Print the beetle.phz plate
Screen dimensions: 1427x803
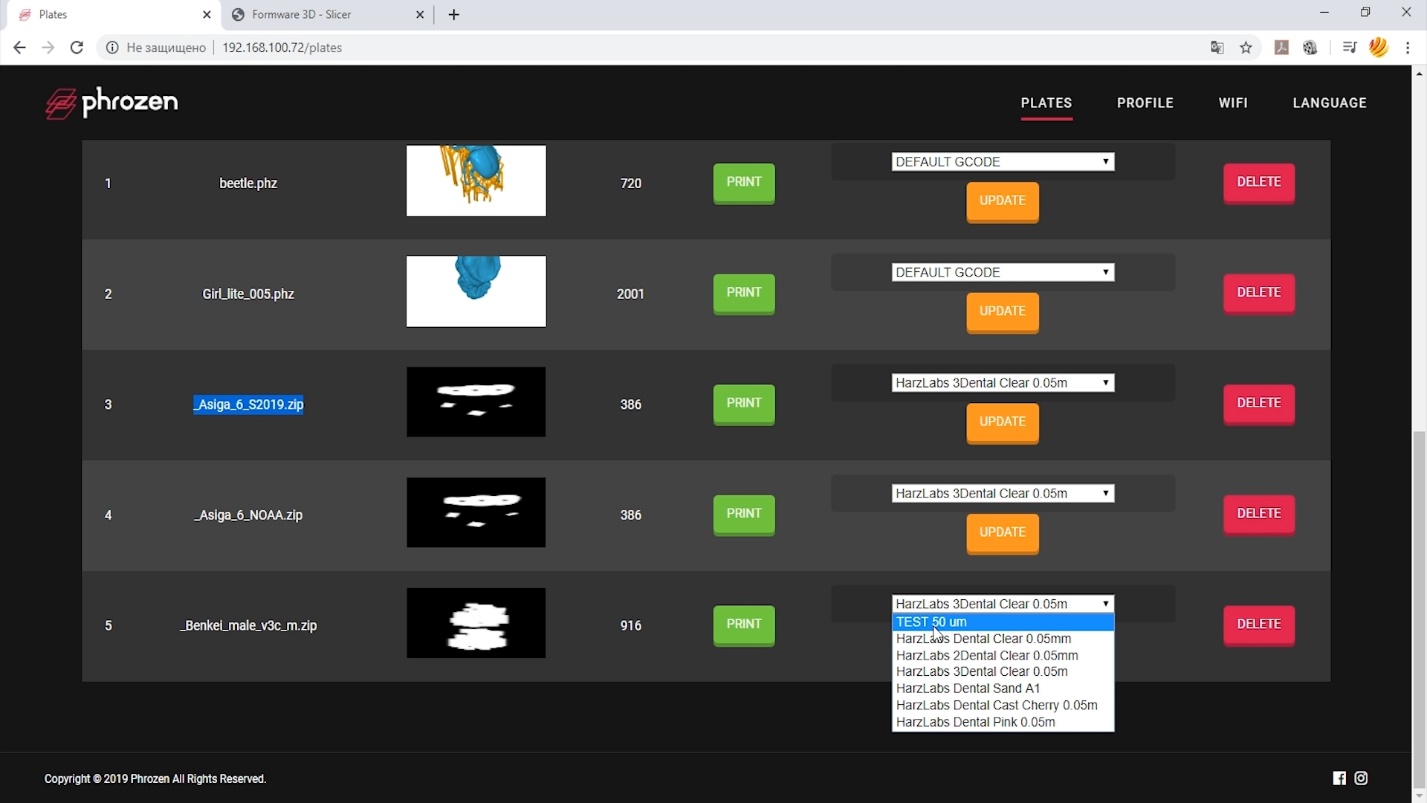tap(744, 183)
